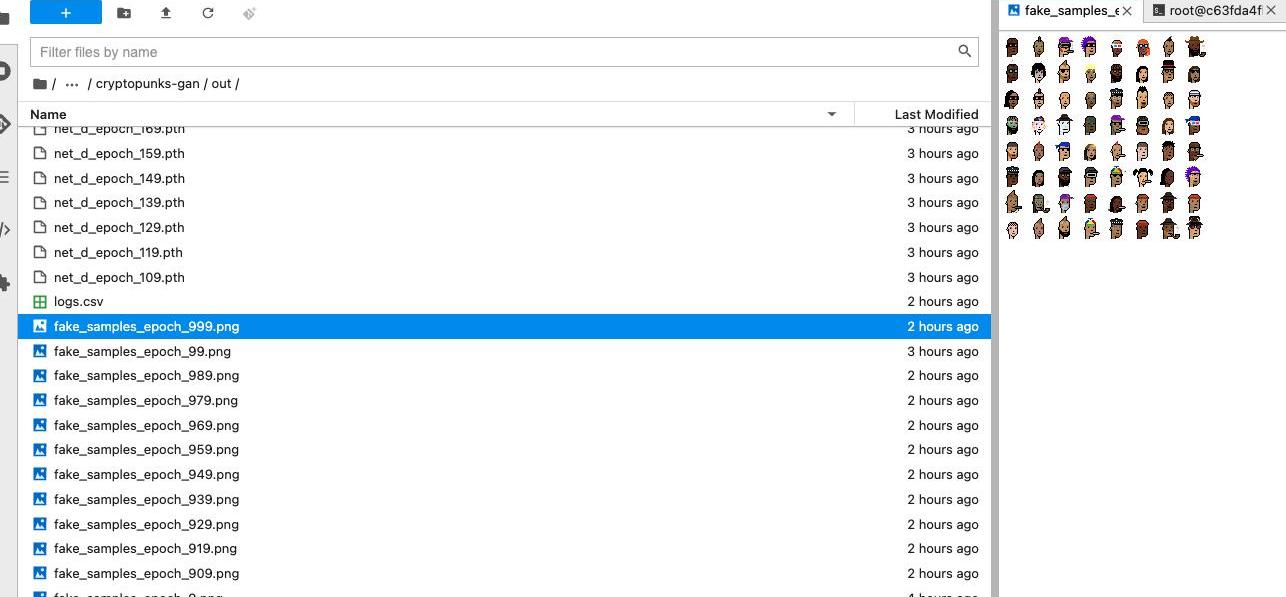Expand the collapsed breadcrumb ellipsis

(x=72, y=84)
